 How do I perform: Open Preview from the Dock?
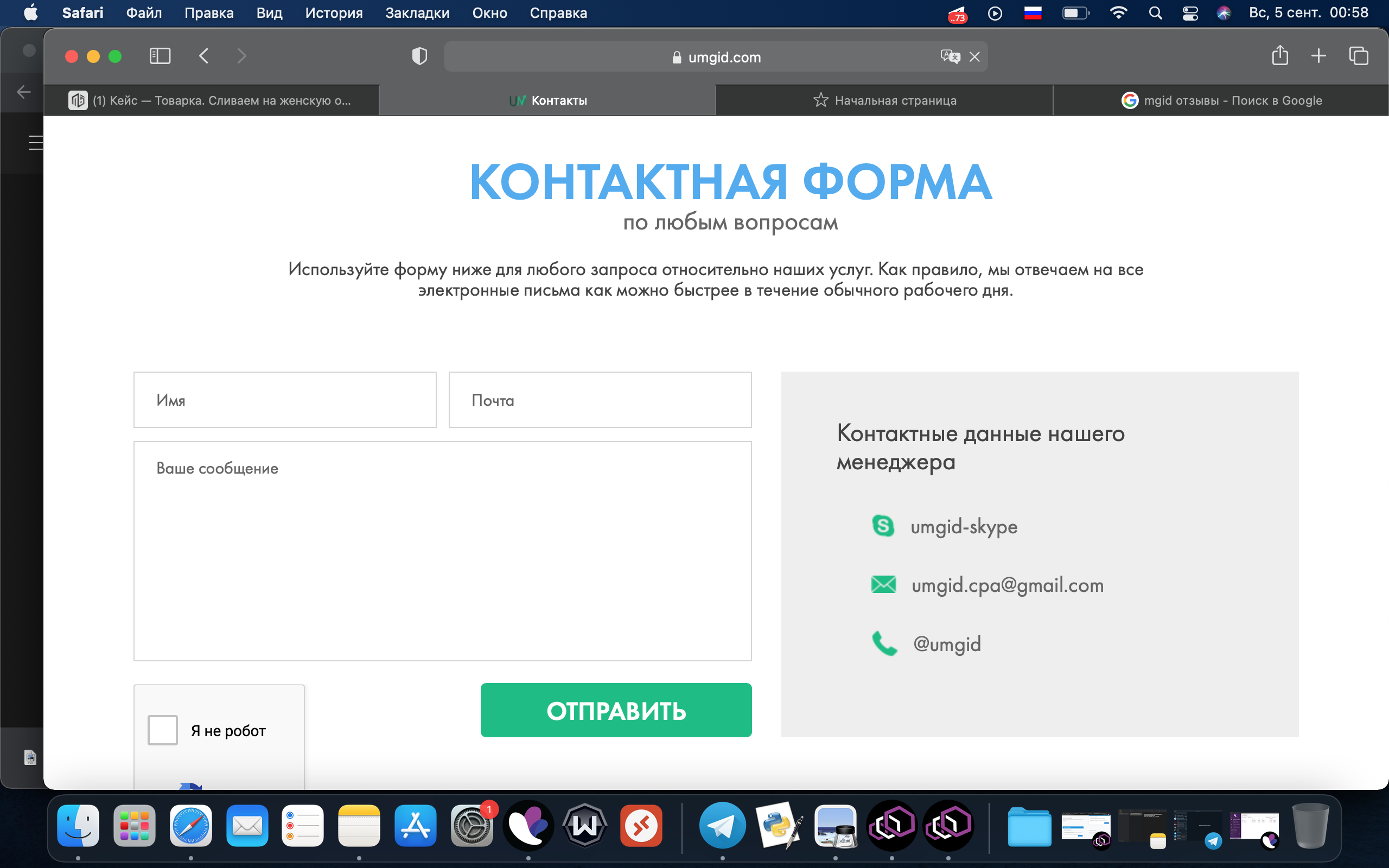(835, 826)
